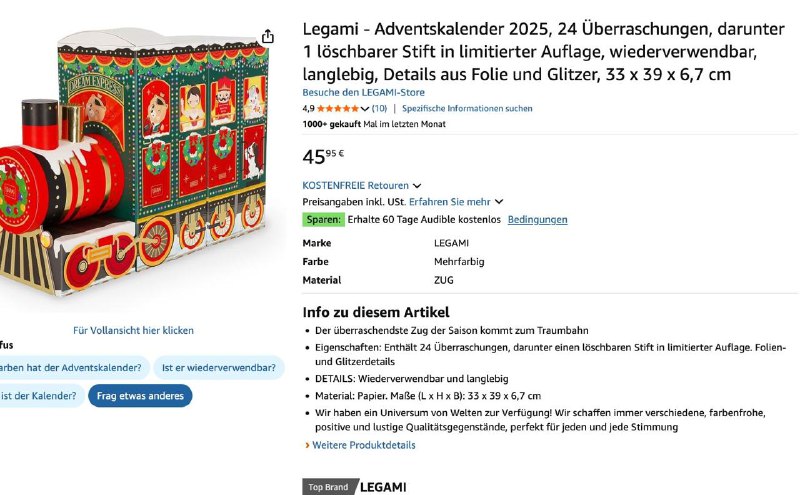Click the green 'Sparen:' badge
This screenshot has height=495, width=800.
(x=324, y=219)
